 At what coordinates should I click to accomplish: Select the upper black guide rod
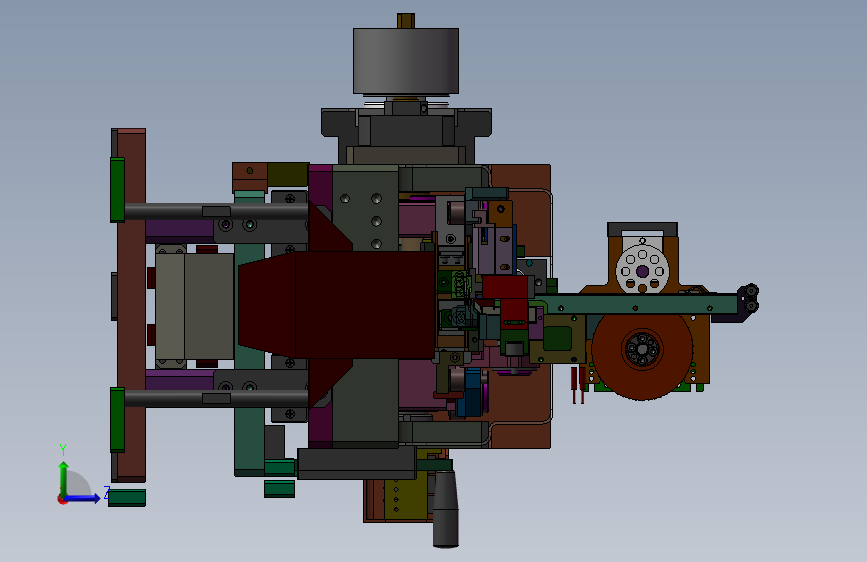(216, 211)
